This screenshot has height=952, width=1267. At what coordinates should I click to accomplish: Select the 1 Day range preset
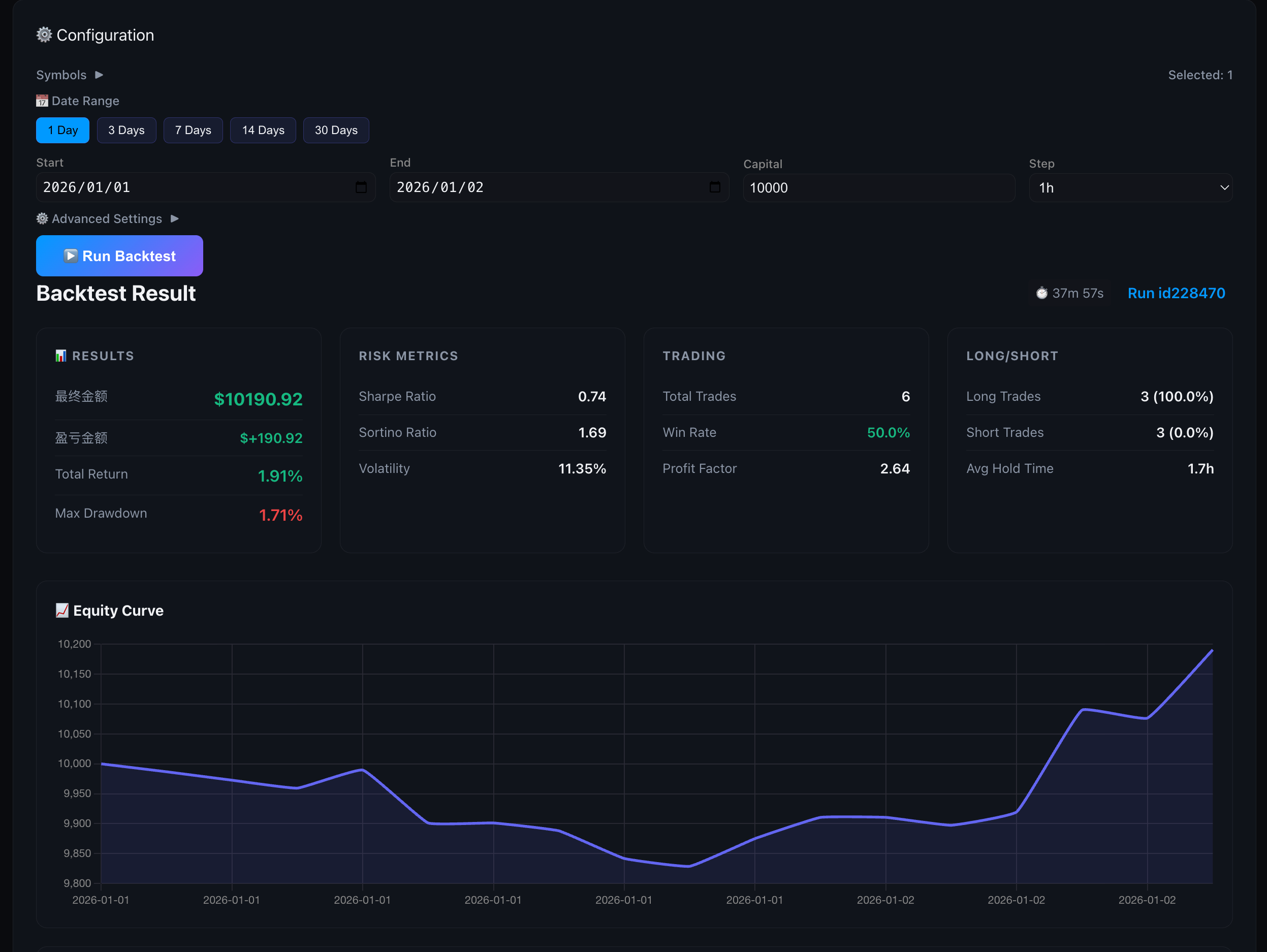coord(62,130)
